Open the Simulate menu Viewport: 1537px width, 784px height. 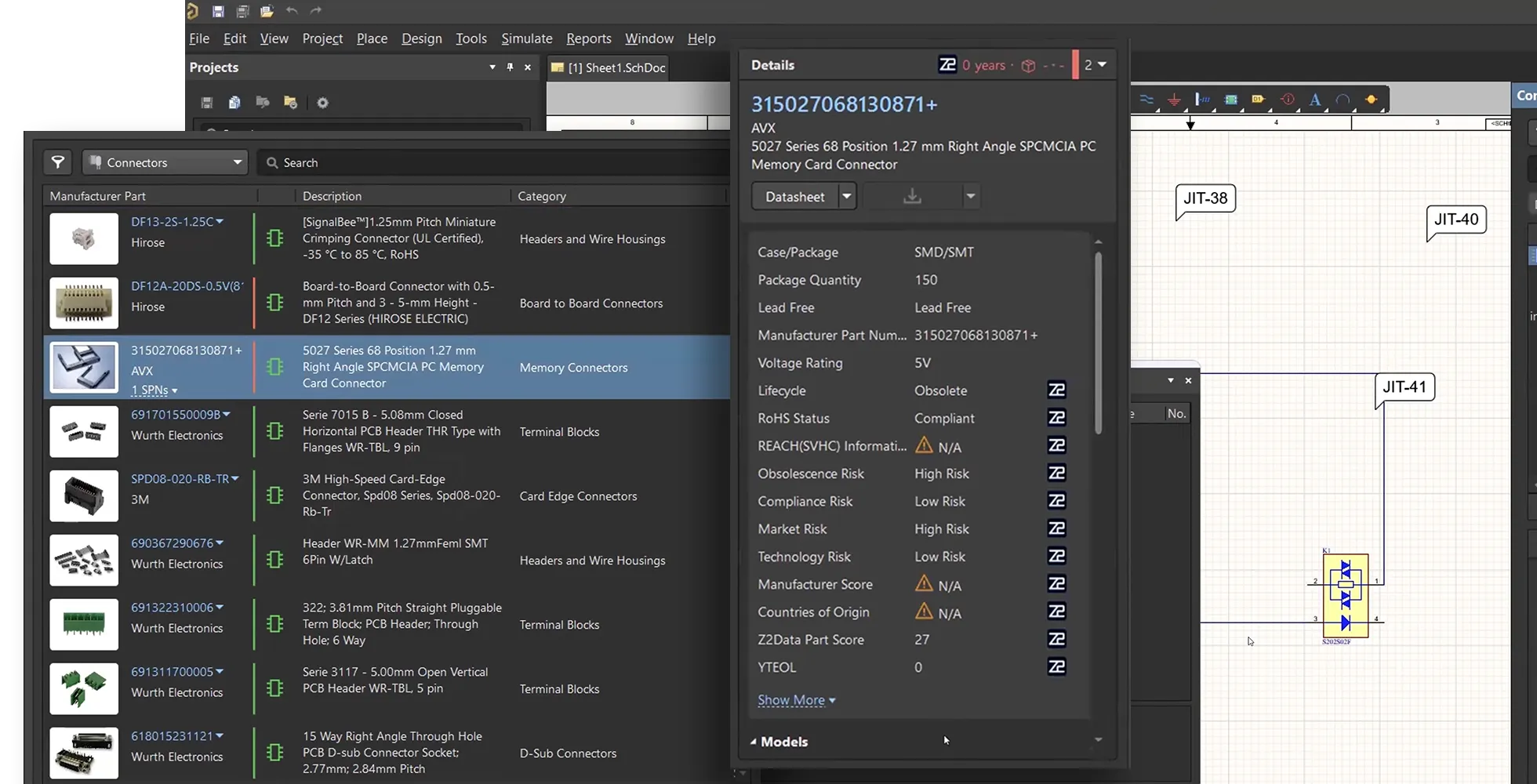527,38
